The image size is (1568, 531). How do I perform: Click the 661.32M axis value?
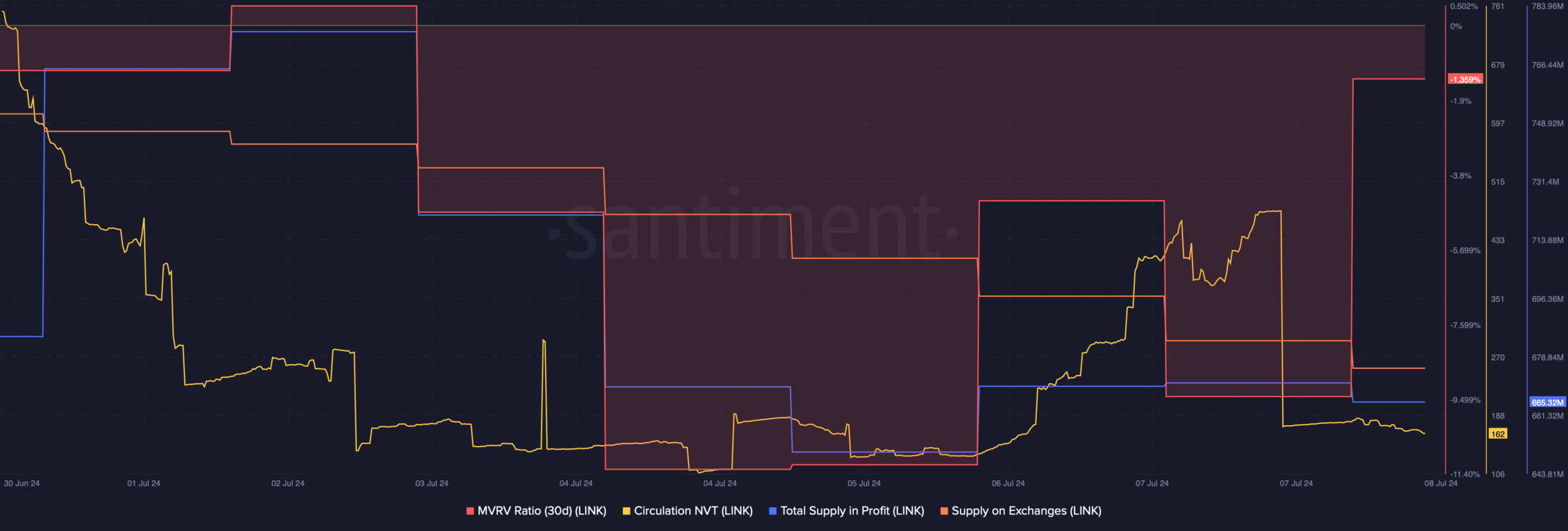pos(1547,416)
